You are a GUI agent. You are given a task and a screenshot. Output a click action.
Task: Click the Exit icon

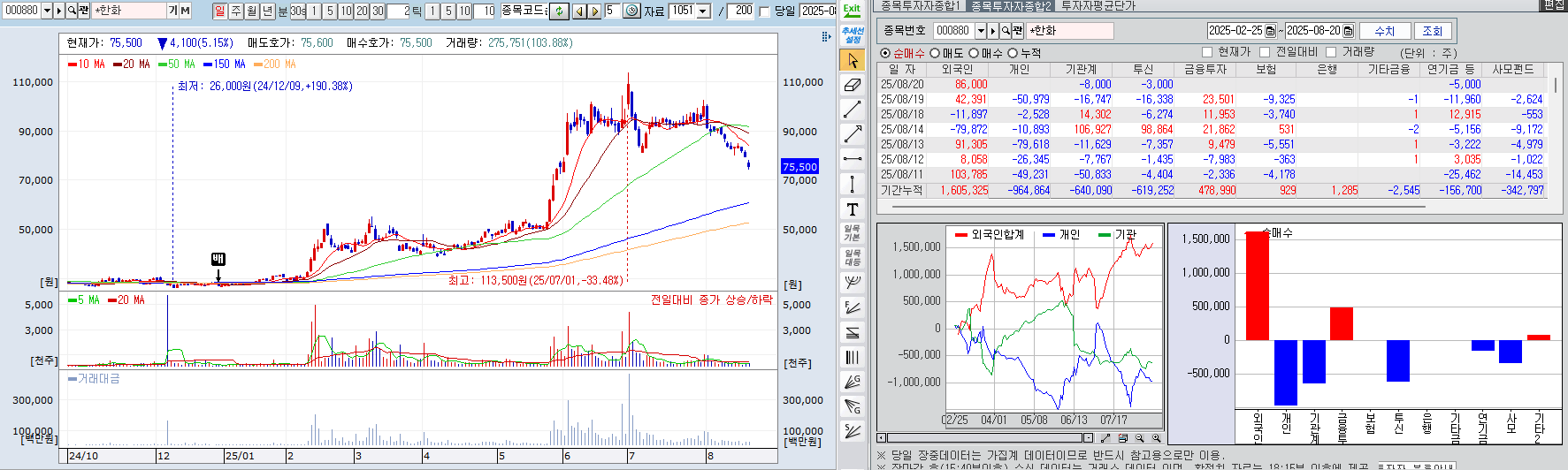852,11
